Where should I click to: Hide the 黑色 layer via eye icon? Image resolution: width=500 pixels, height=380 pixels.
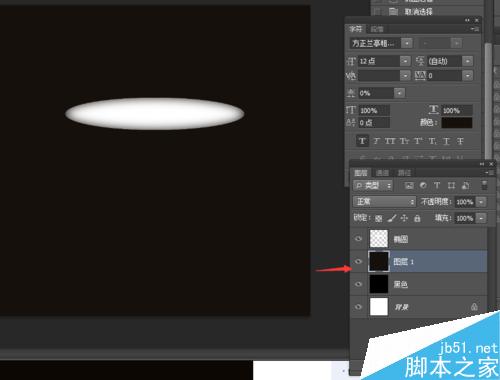[x=359, y=284]
